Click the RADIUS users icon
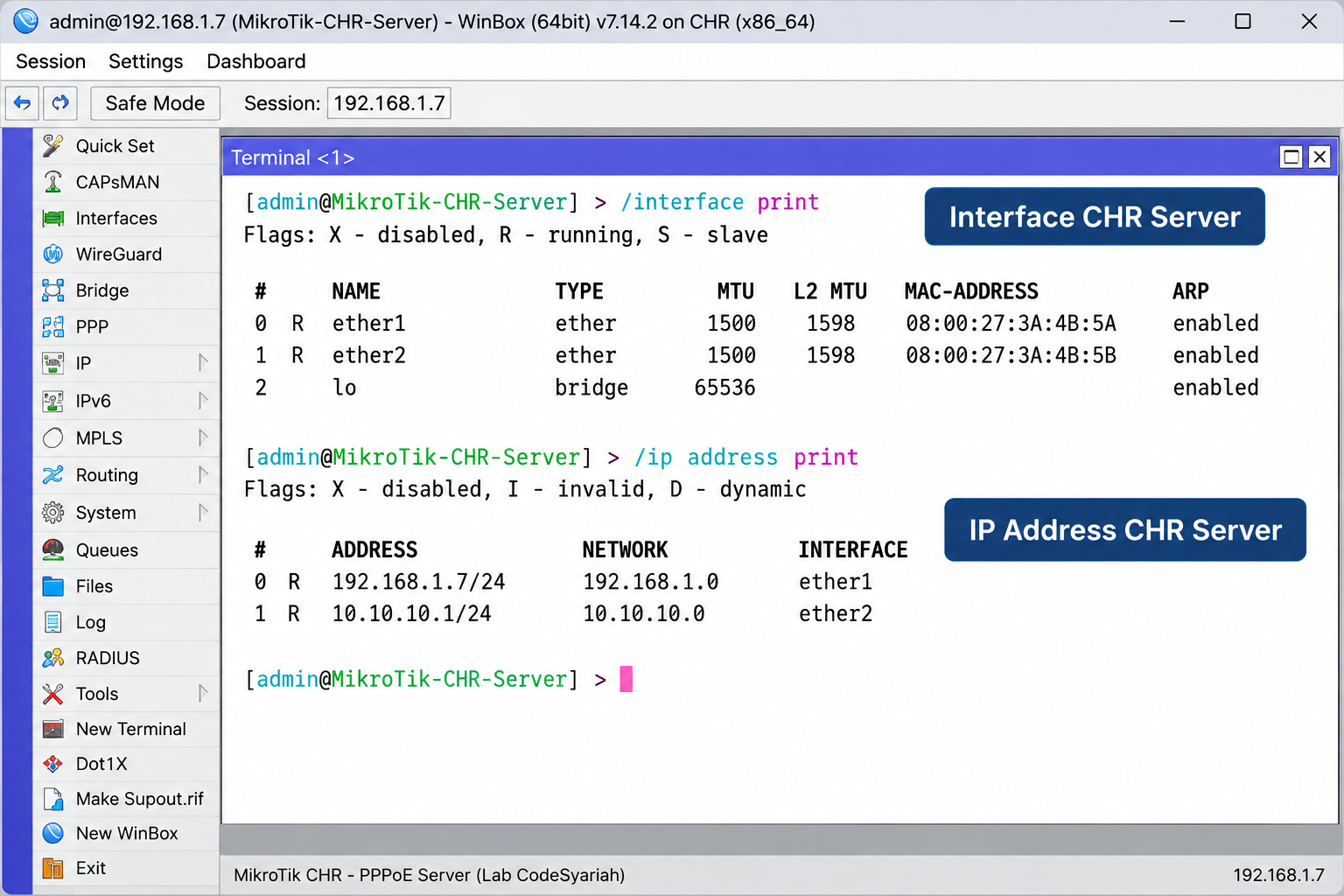This screenshot has width=1344, height=896. 53,658
